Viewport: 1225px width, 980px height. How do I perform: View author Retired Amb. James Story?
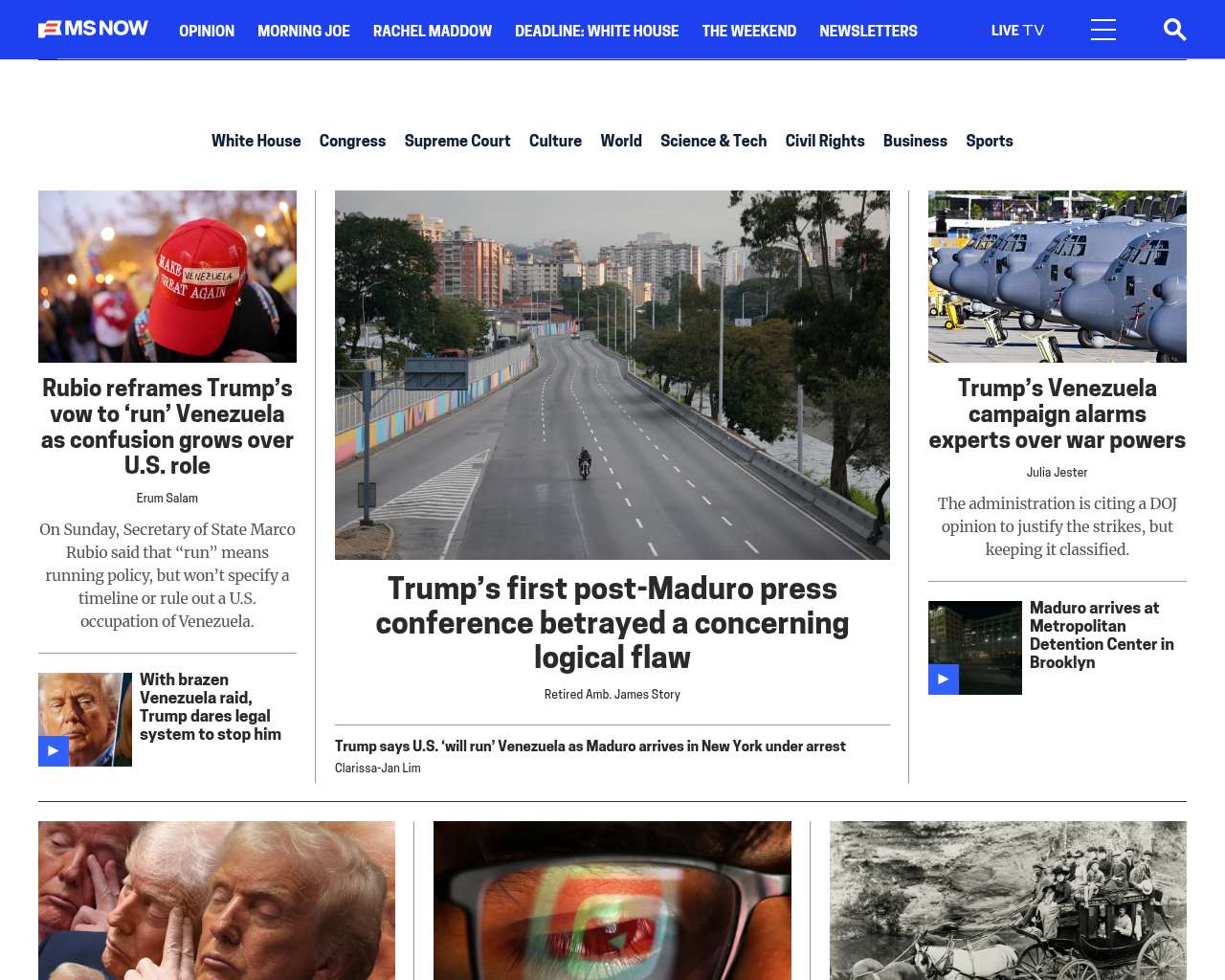pos(612,694)
